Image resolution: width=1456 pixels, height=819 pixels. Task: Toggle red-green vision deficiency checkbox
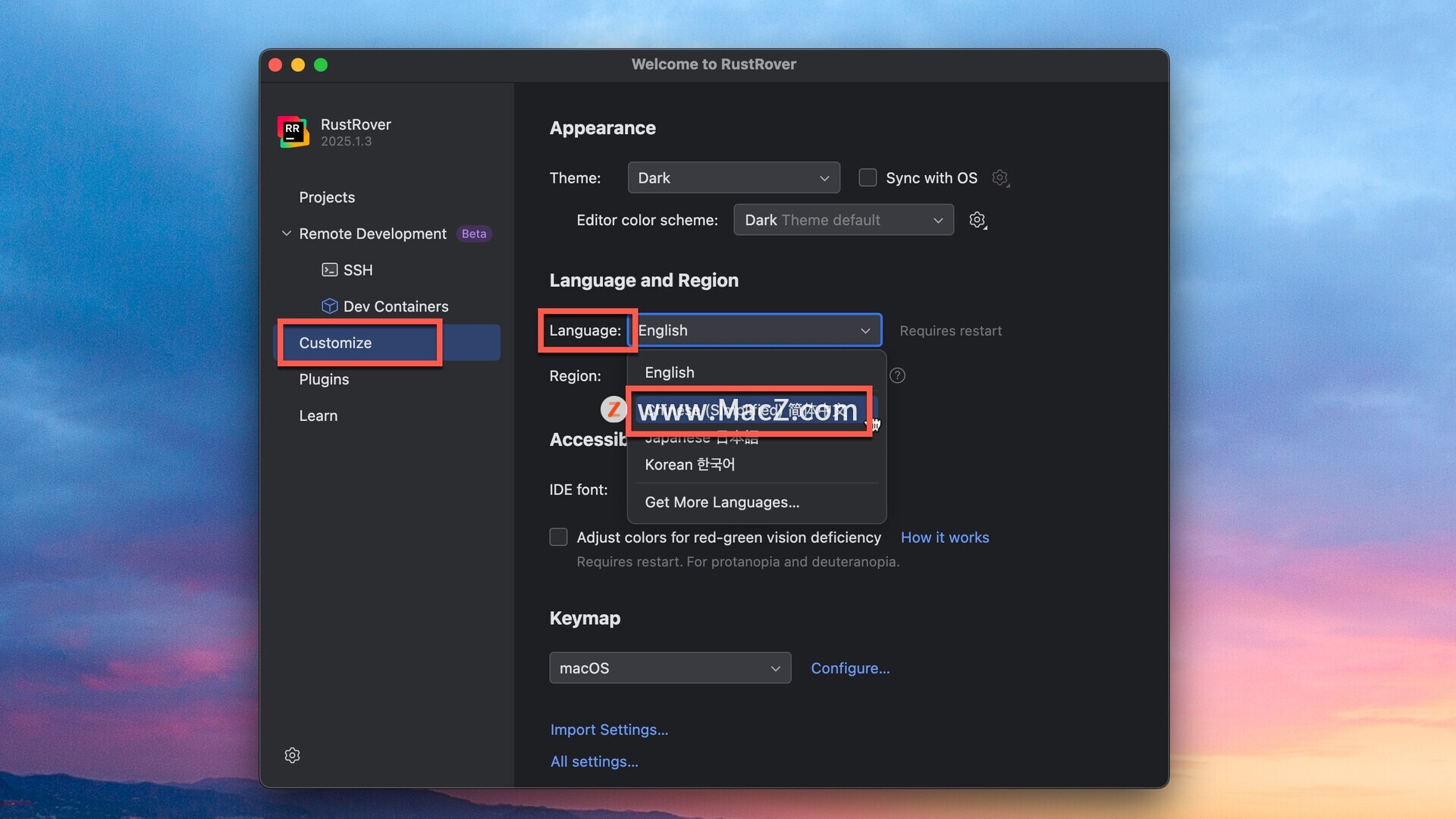pyautogui.click(x=558, y=537)
